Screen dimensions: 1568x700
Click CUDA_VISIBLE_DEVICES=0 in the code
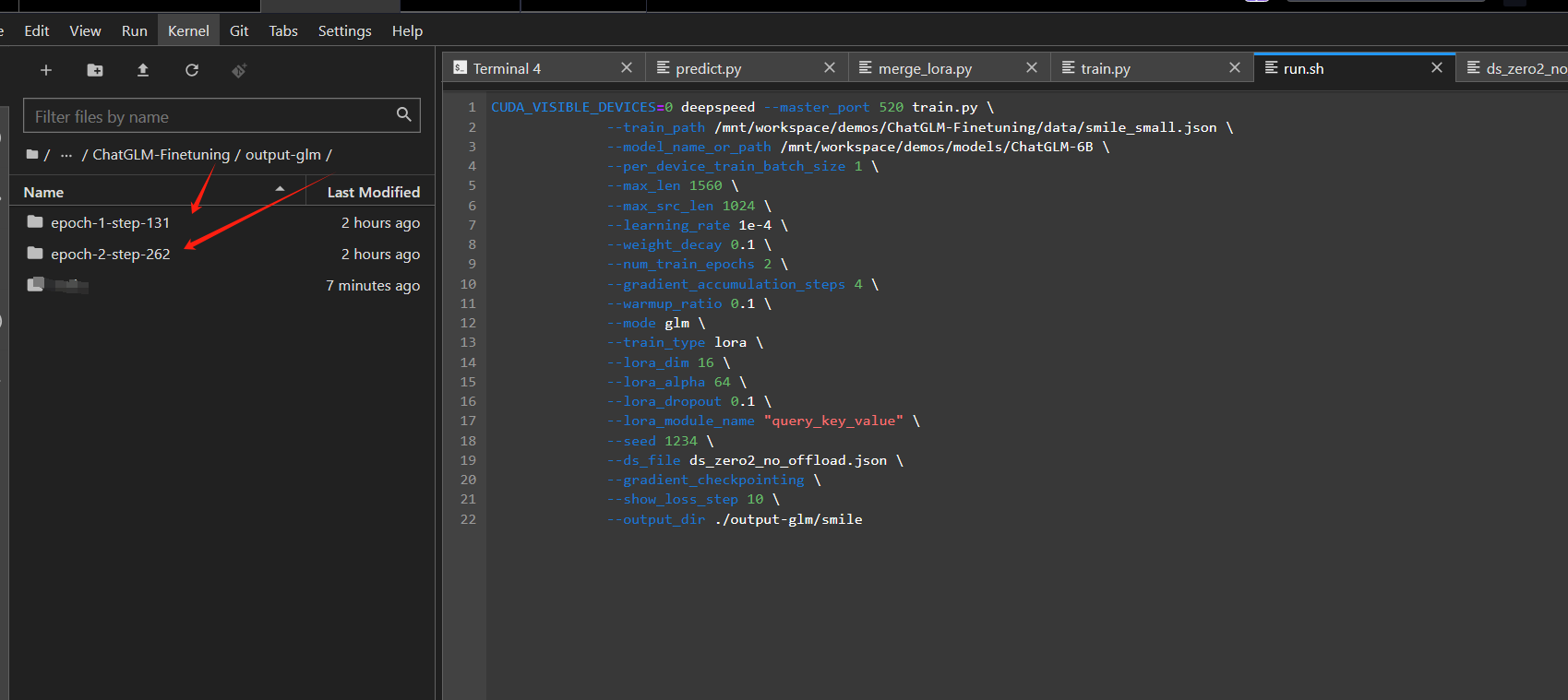pyautogui.click(x=581, y=107)
